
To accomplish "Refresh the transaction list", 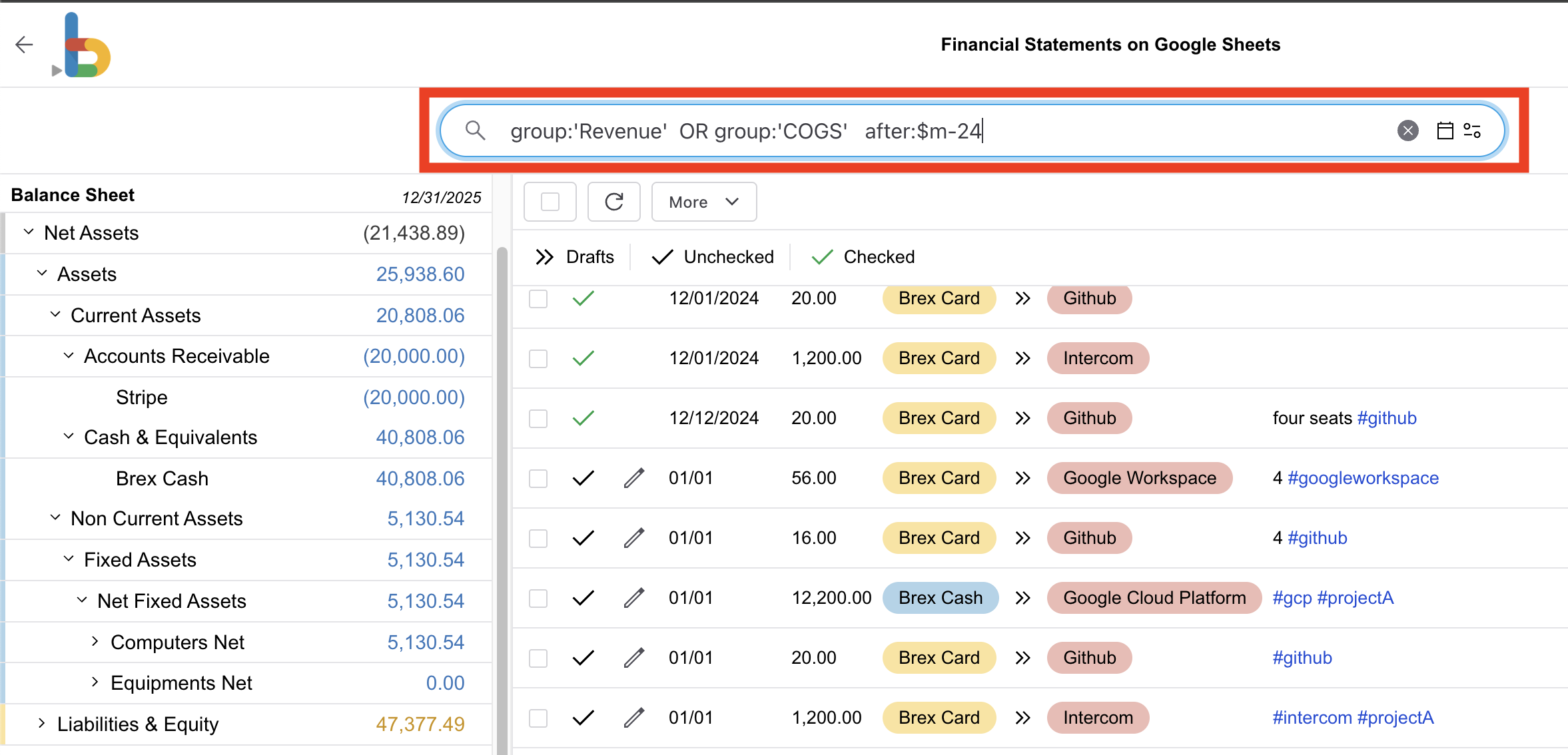I will pyautogui.click(x=613, y=202).
